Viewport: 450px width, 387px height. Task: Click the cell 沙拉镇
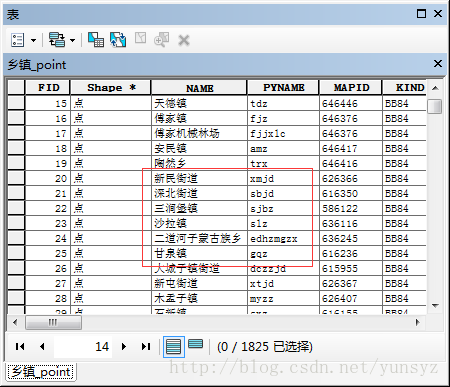[199, 223]
